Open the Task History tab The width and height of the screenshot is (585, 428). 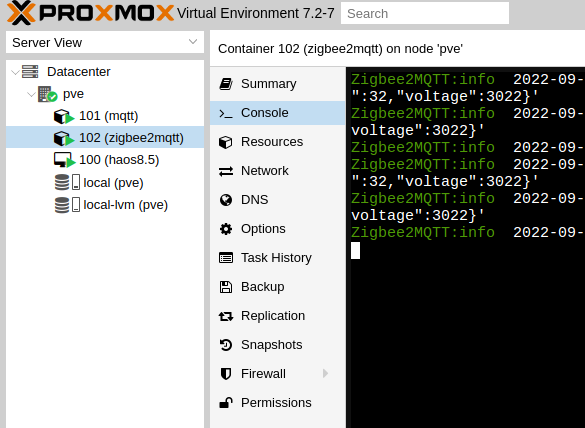point(278,258)
